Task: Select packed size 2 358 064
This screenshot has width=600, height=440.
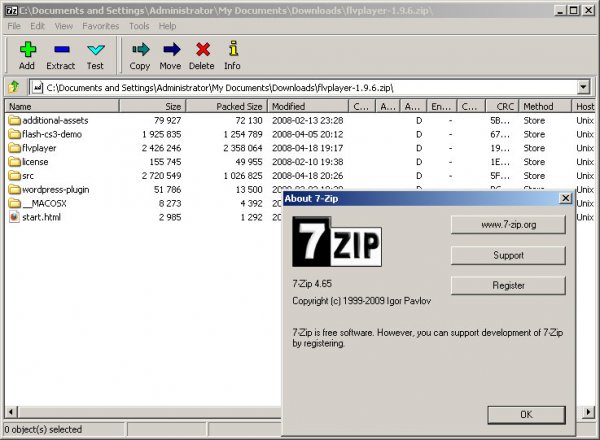Action: point(243,148)
